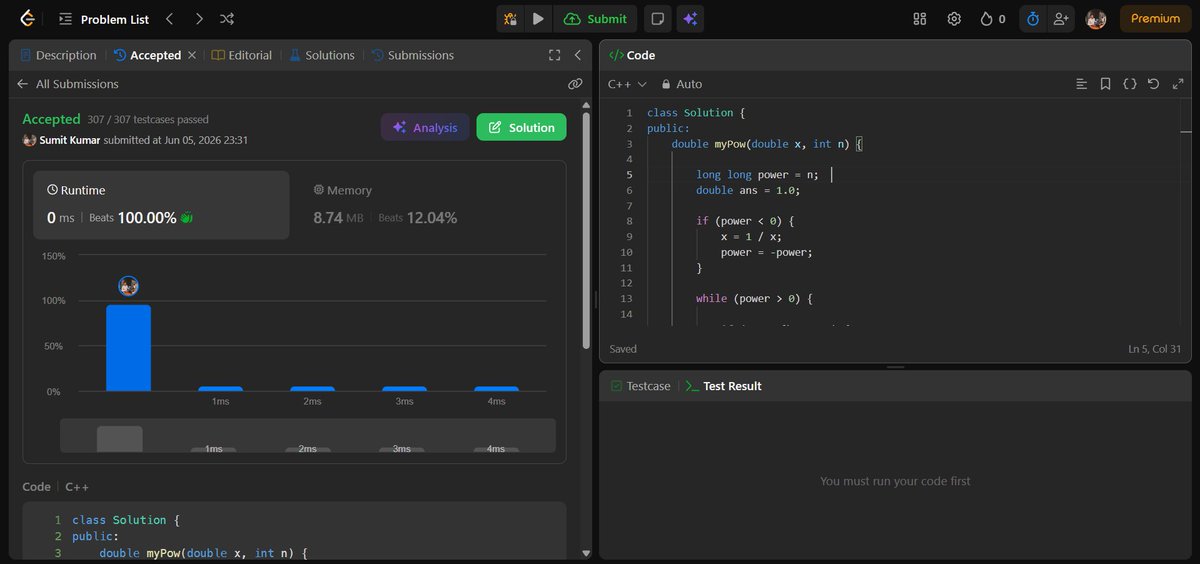Screen dimensions: 1200x564
Task: Click the curly braces snippet icon
Action: coord(1129,84)
